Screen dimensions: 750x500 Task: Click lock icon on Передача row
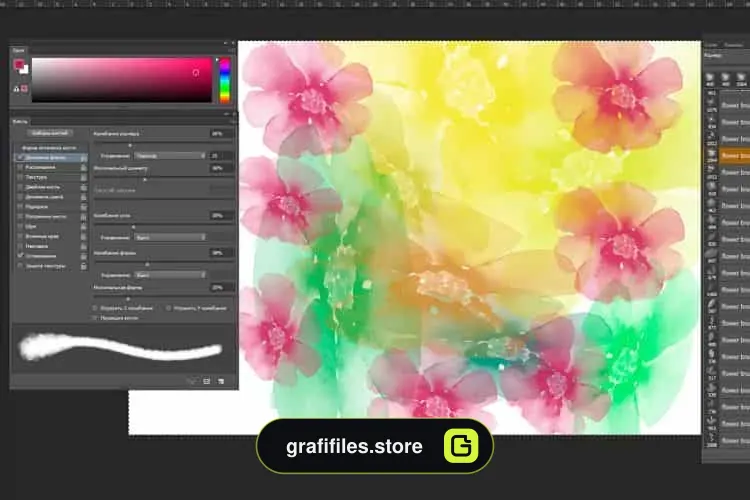(x=84, y=207)
